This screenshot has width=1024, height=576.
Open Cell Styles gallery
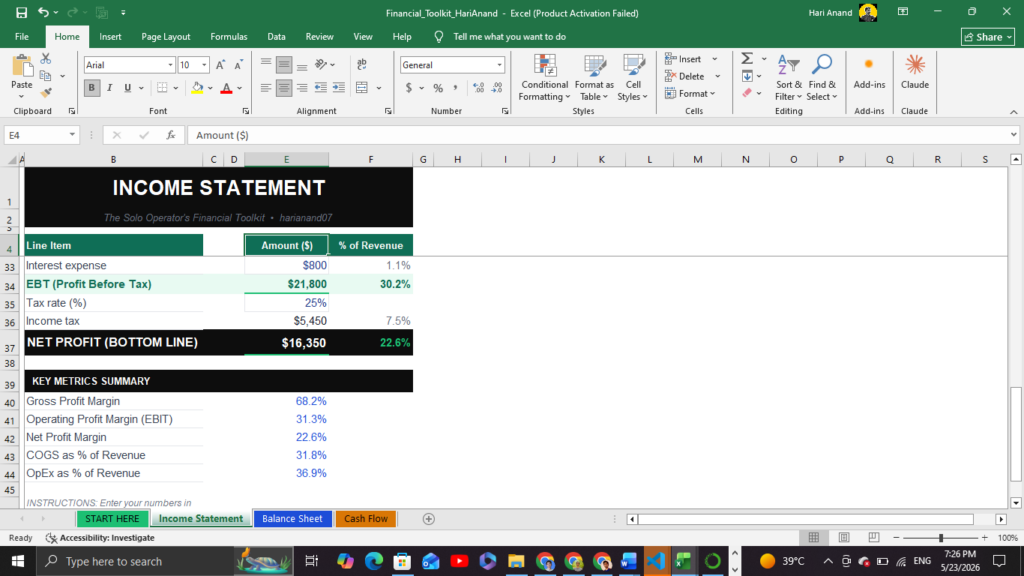[x=632, y=78]
